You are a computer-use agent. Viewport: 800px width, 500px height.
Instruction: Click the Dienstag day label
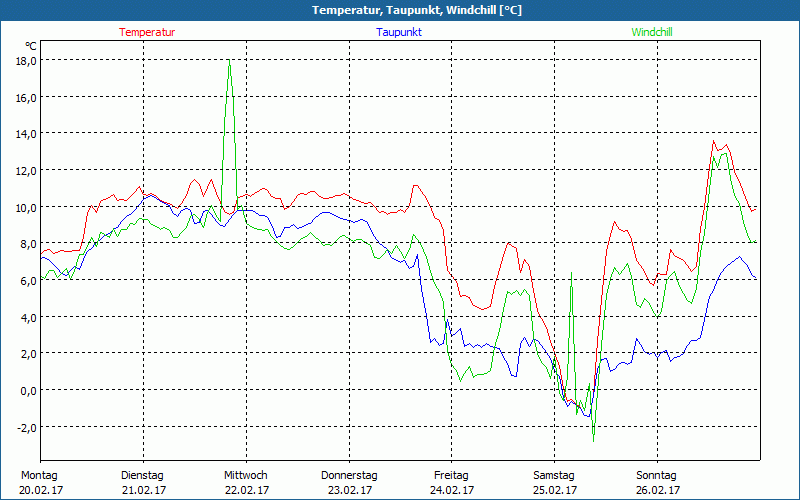142,476
